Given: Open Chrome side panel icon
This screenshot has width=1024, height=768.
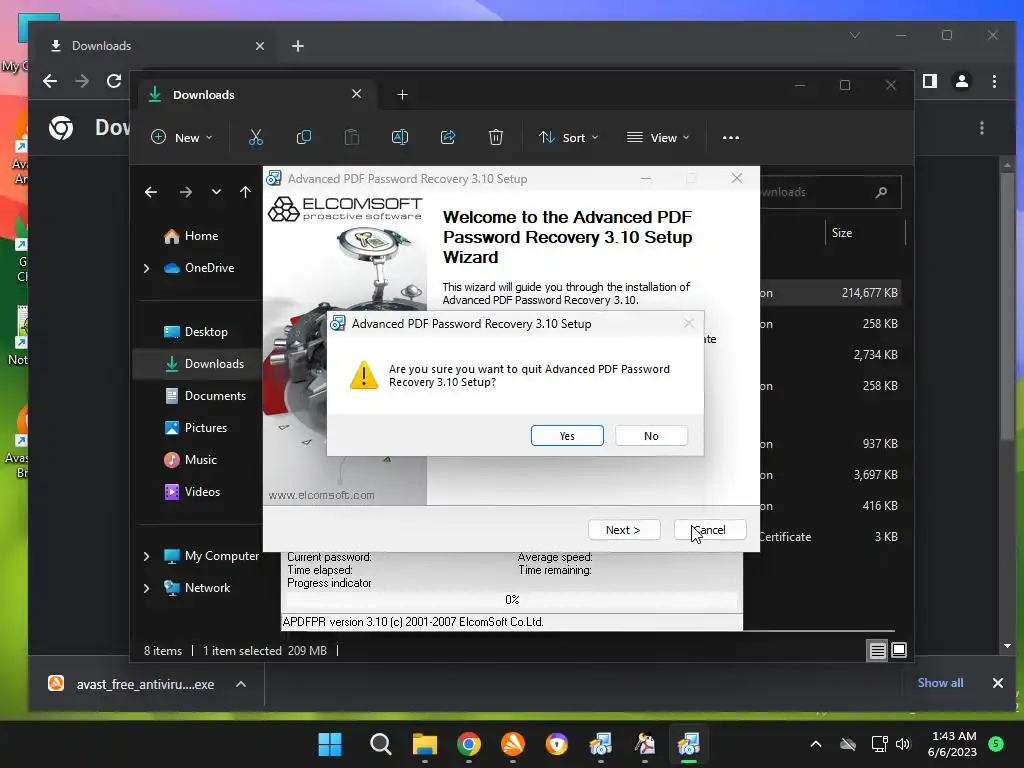Looking at the screenshot, I should coord(930,81).
